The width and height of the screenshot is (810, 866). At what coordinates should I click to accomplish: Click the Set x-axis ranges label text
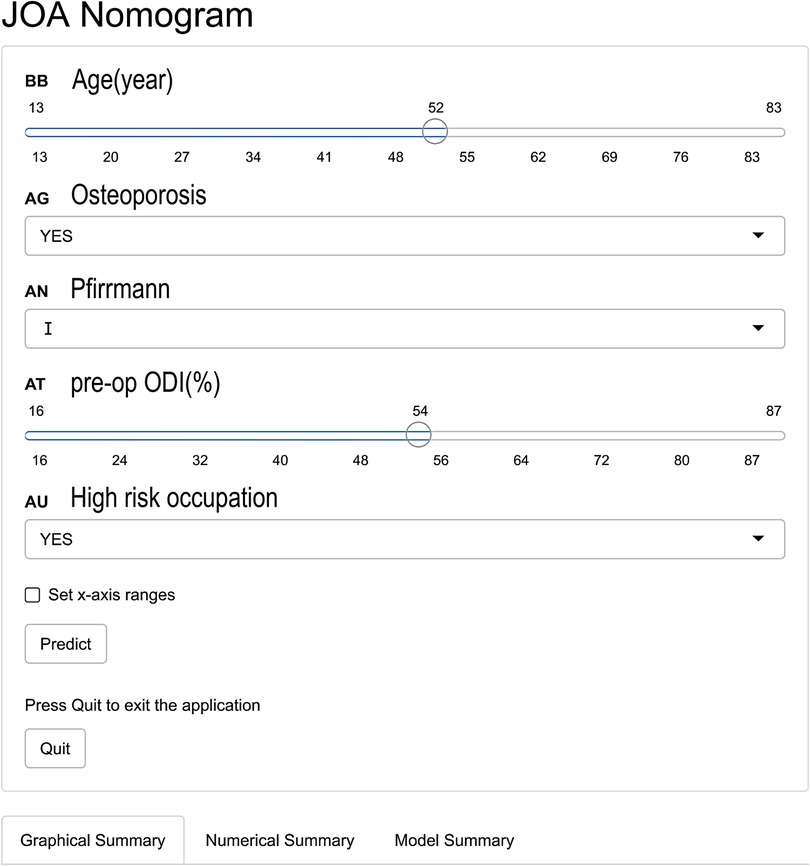pyautogui.click(x=112, y=595)
